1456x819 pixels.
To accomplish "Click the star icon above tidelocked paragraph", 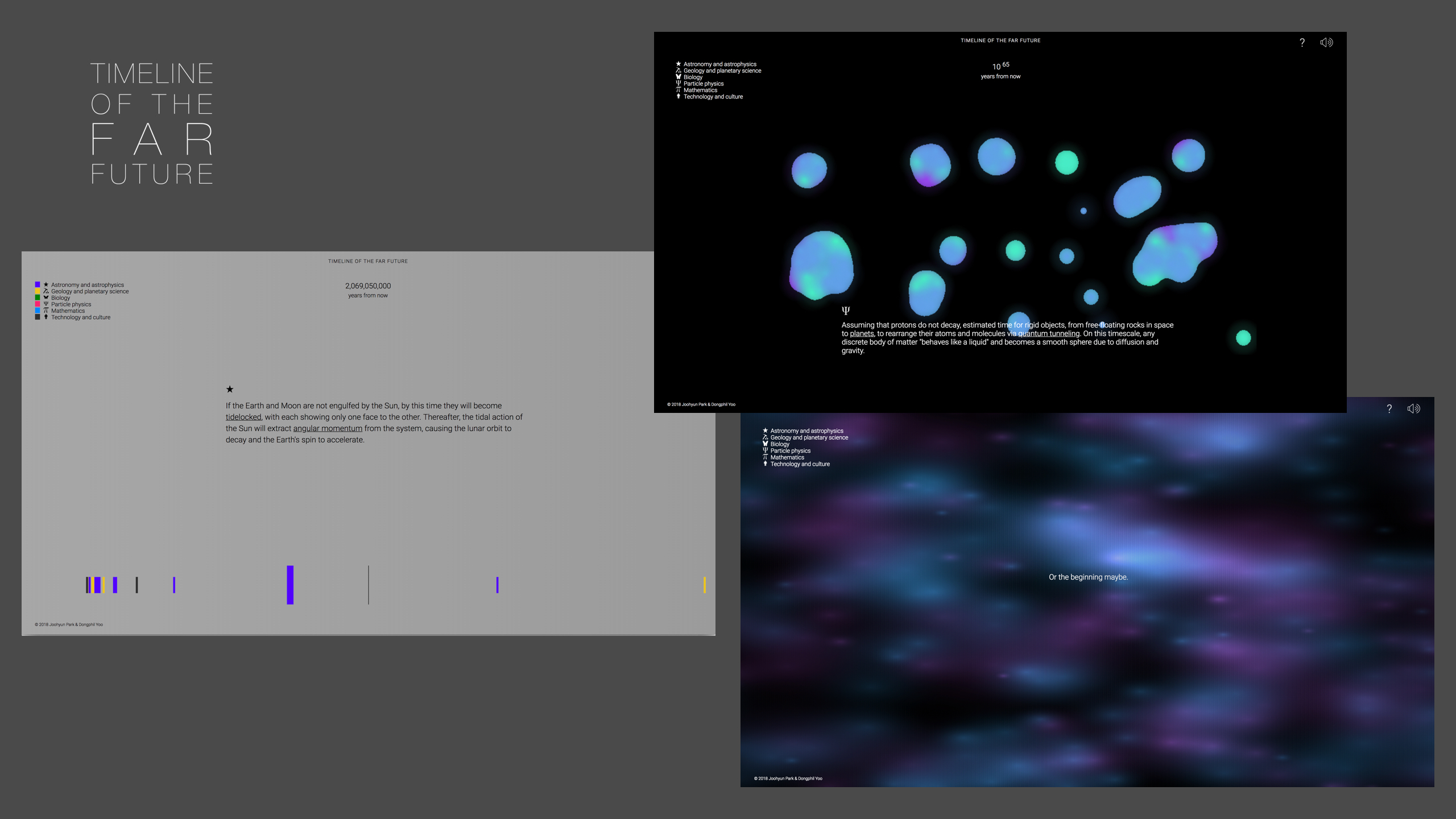I will (230, 390).
